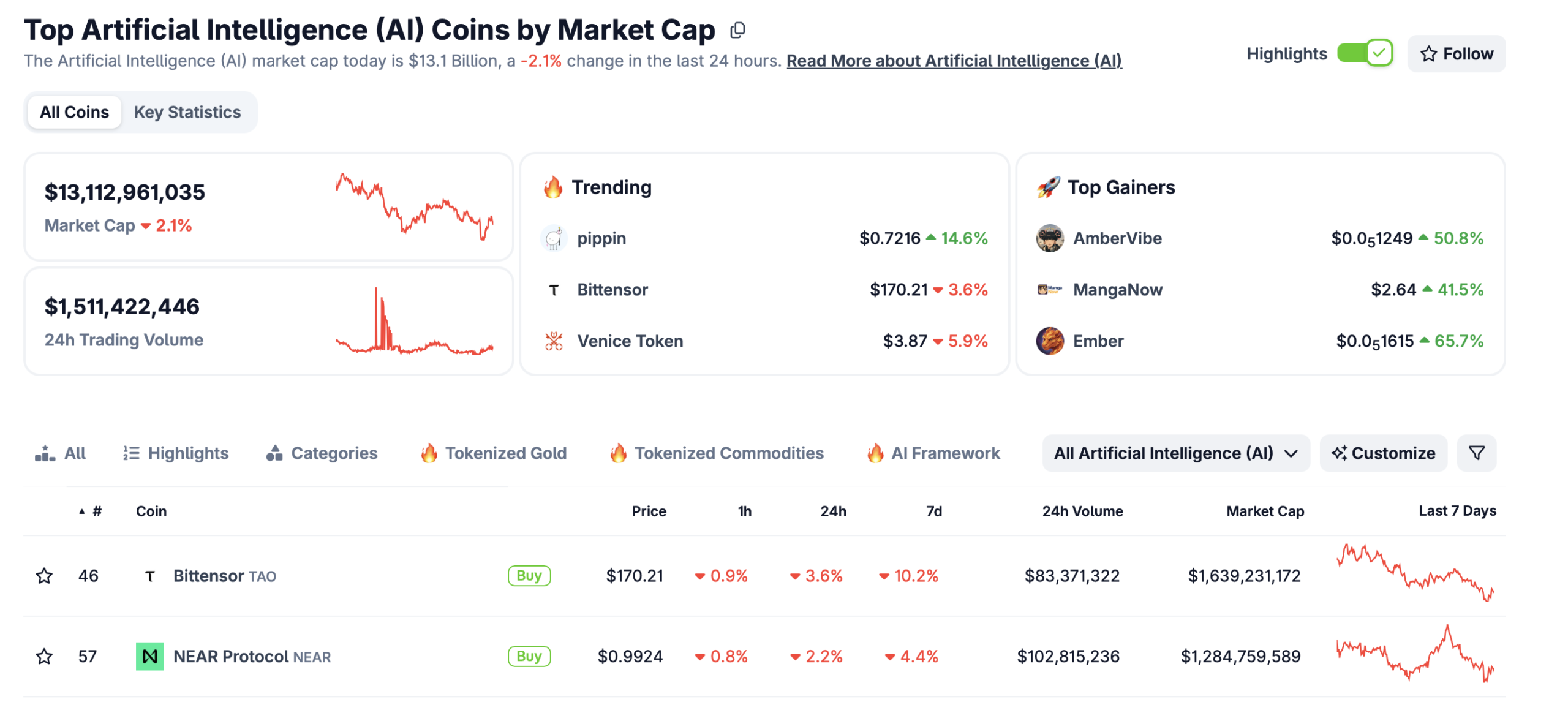Open the All Artificial Intelligence dropdown
Image resolution: width=1568 pixels, height=702 pixels.
tap(1175, 453)
